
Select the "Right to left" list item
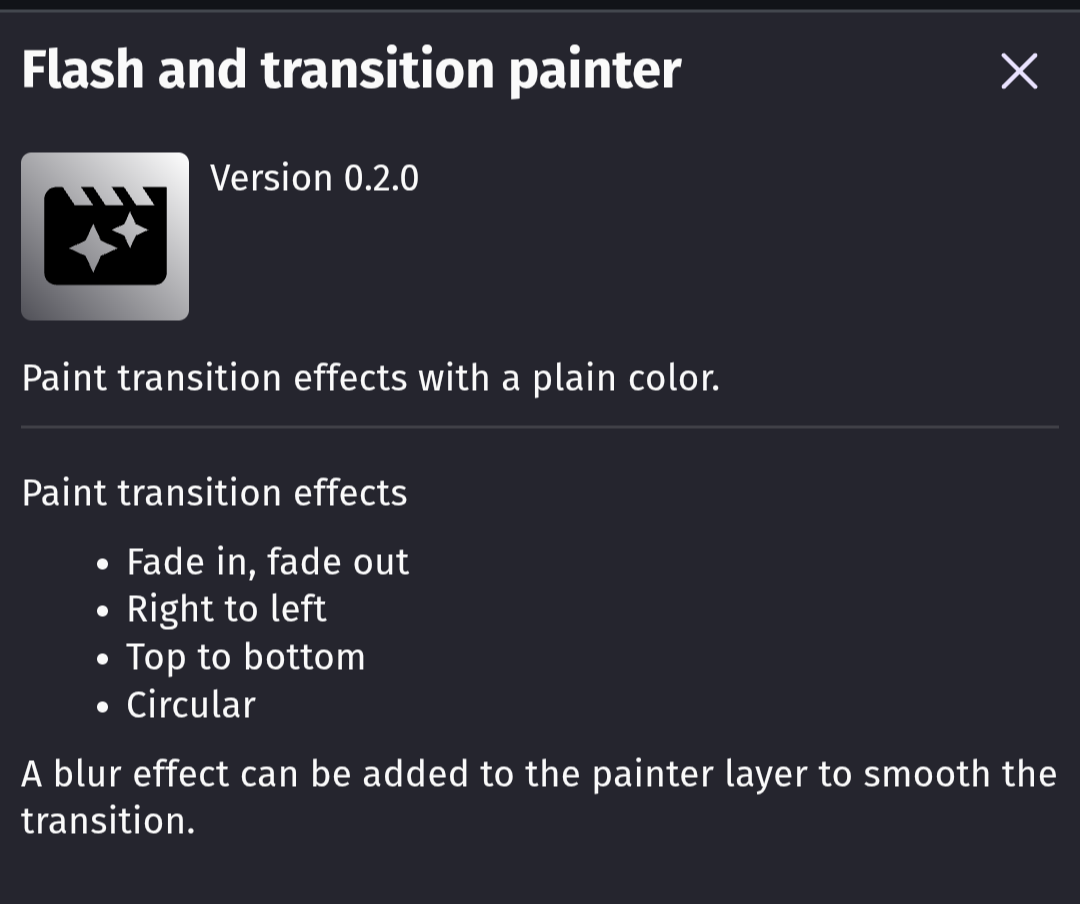point(226,609)
